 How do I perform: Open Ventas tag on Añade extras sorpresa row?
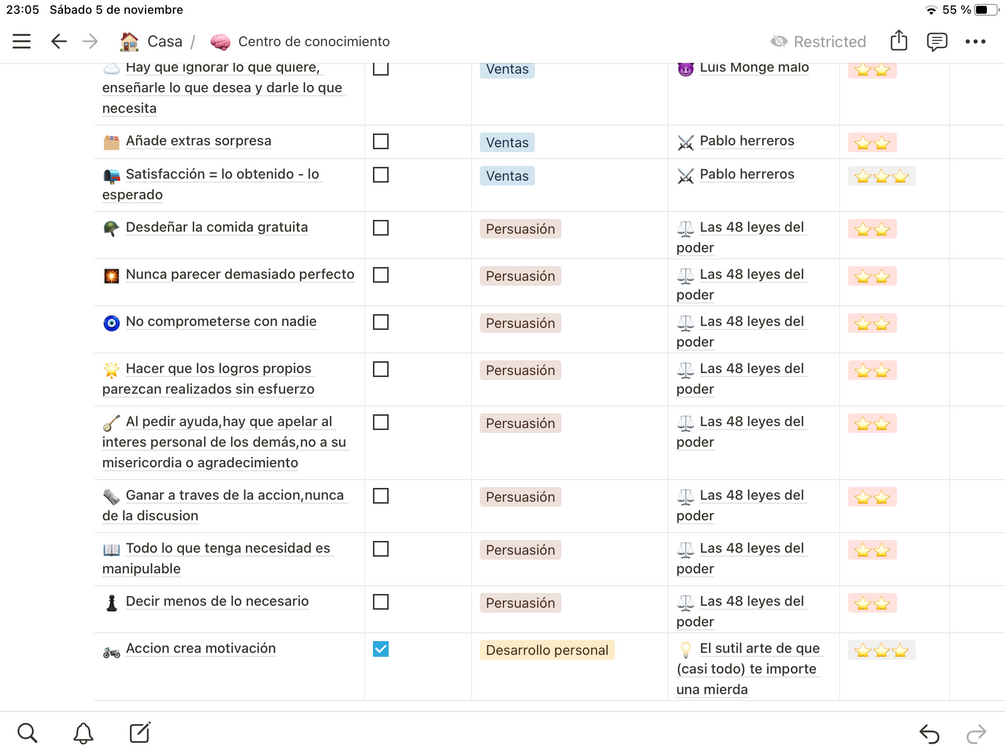[x=507, y=142]
